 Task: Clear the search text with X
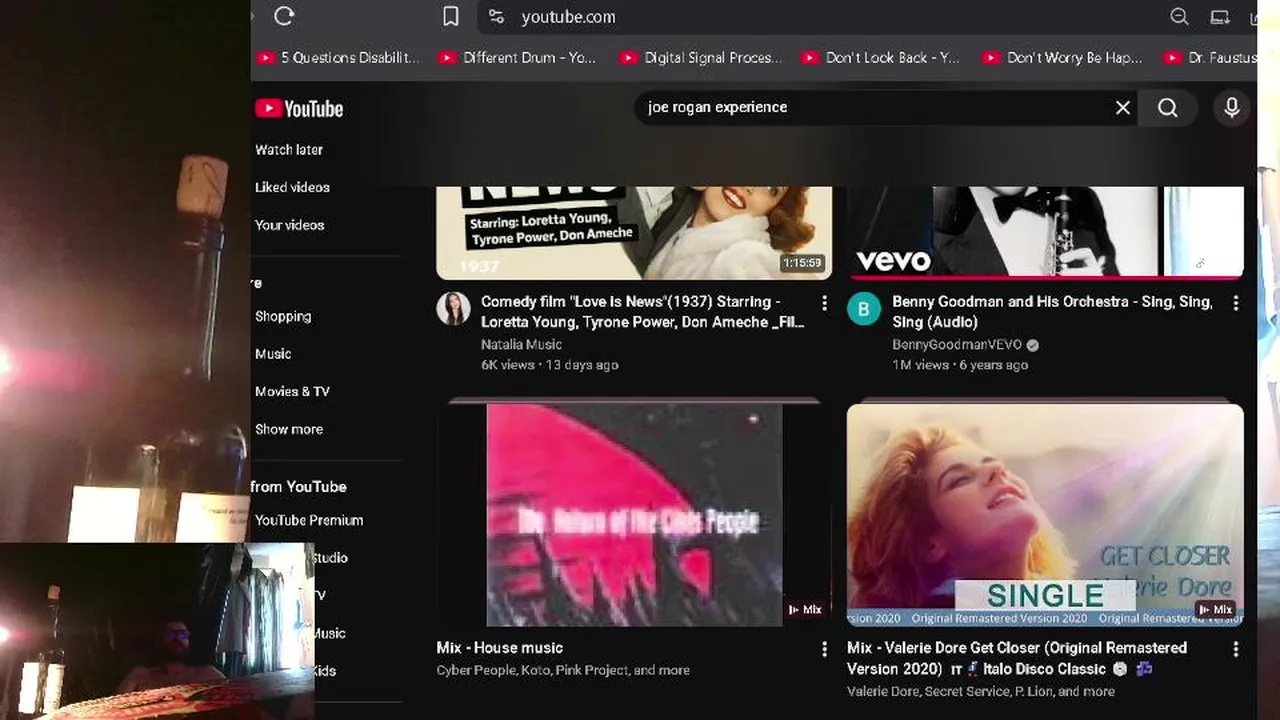pos(1123,107)
